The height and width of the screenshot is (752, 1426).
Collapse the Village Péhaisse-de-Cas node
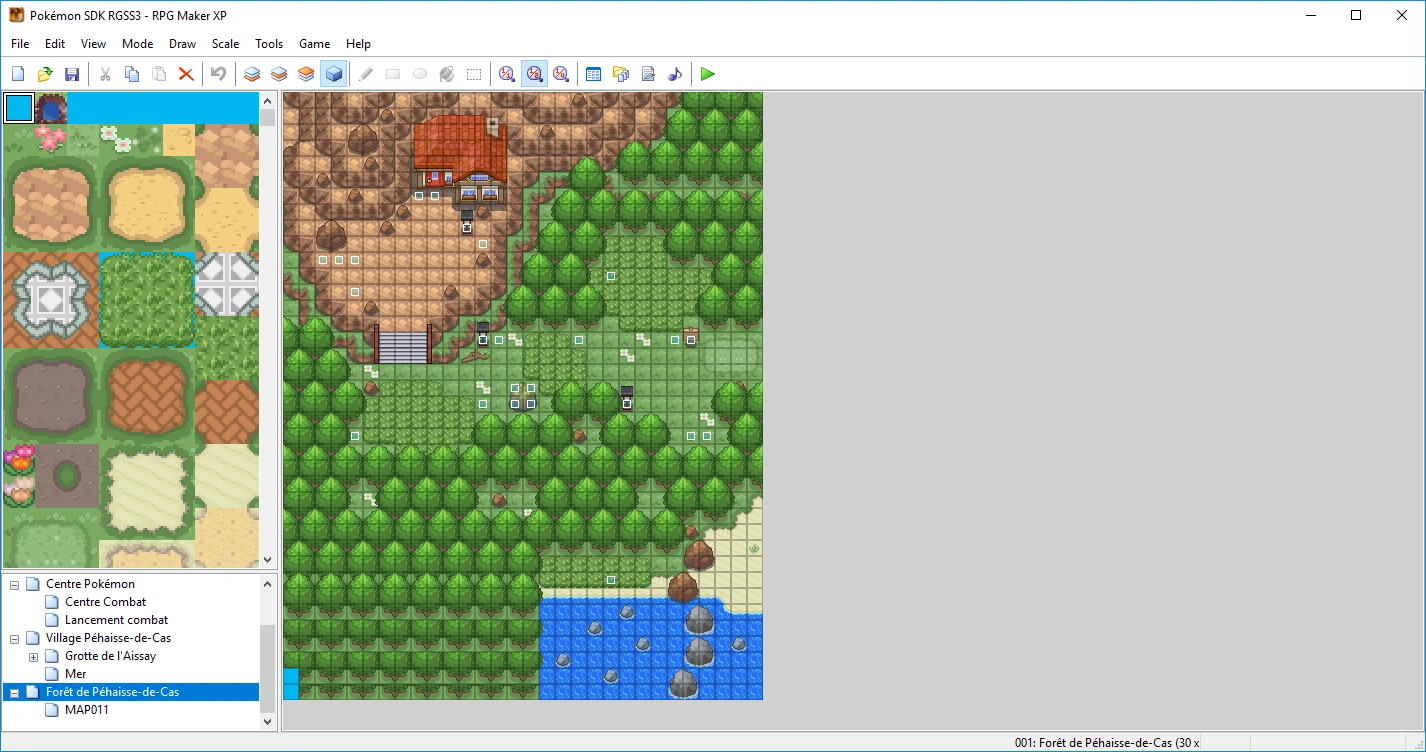coord(13,637)
